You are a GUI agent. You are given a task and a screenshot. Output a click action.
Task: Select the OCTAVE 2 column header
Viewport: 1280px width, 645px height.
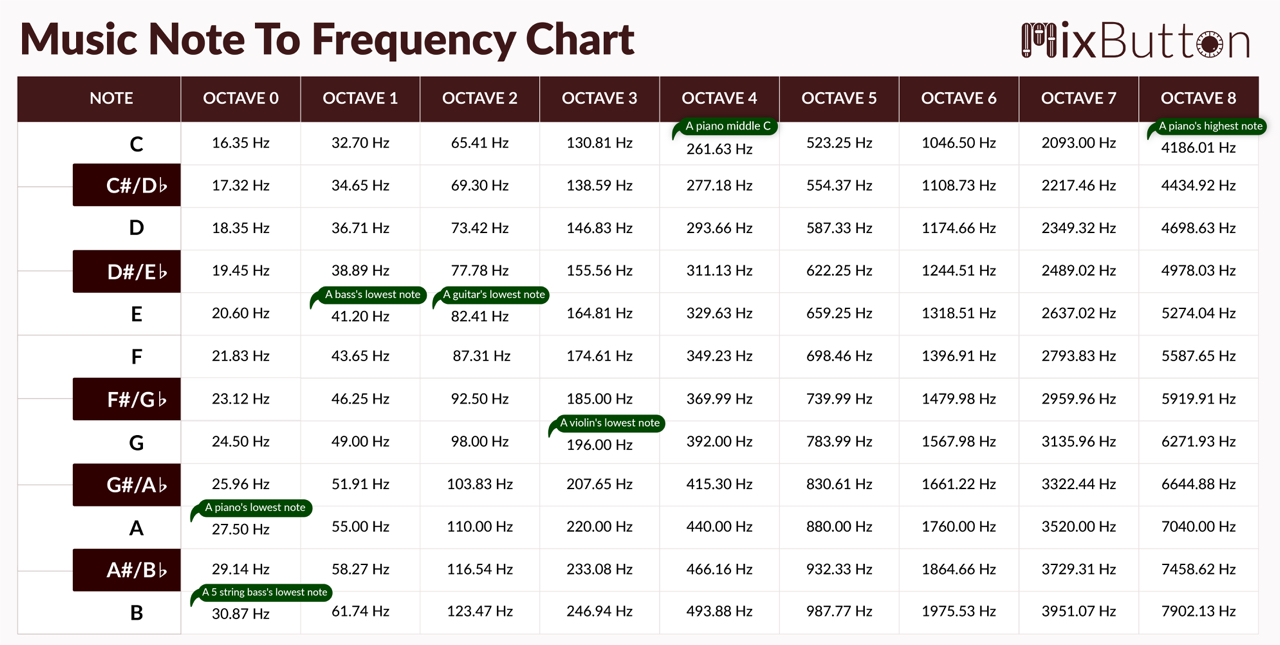(x=480, y=98)
